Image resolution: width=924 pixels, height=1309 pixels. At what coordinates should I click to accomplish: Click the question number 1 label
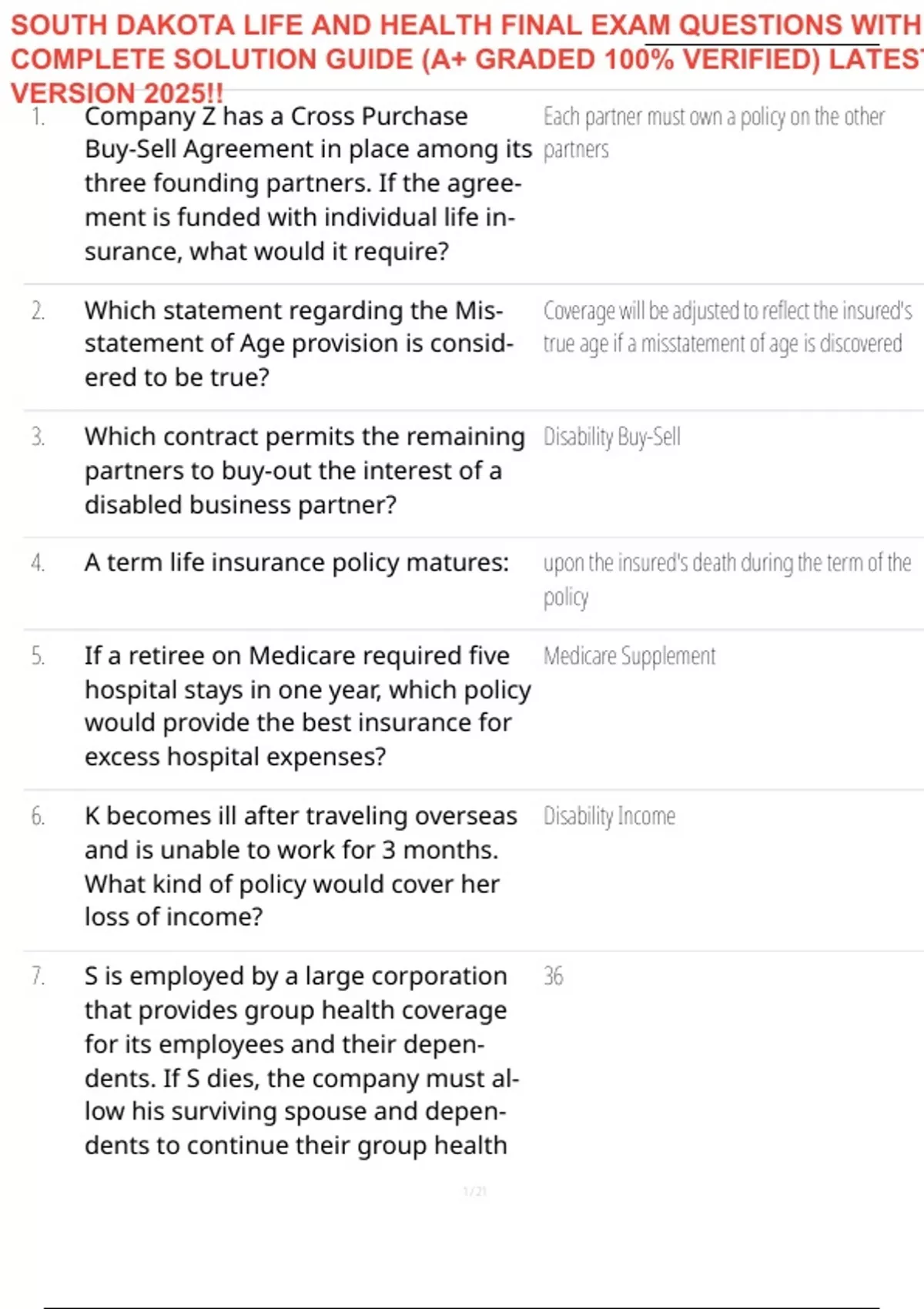(x=38, y=117)
